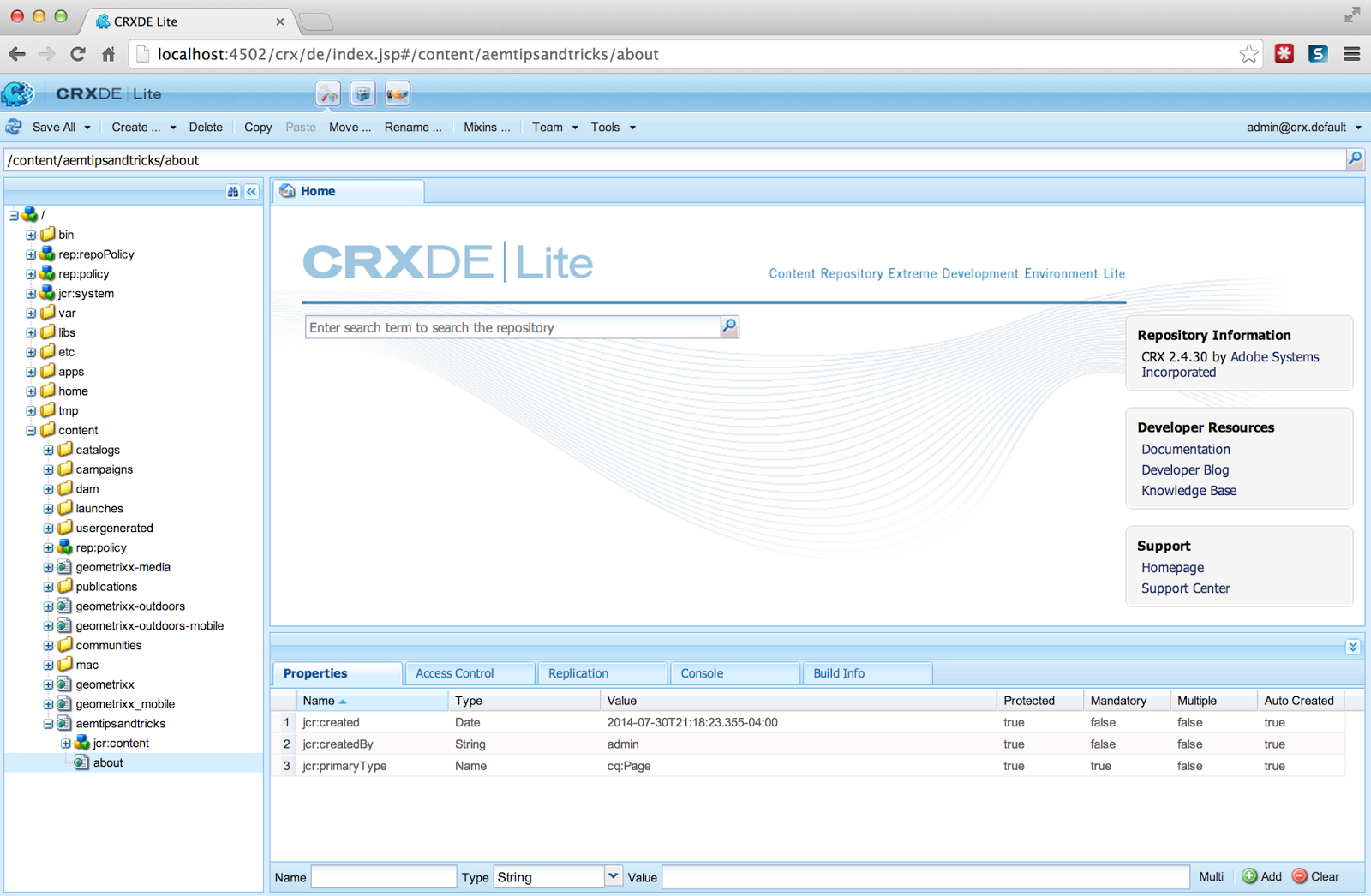1371x896 pixels.
Task: Expand the jcr:content node
Action: pos(66,744)
